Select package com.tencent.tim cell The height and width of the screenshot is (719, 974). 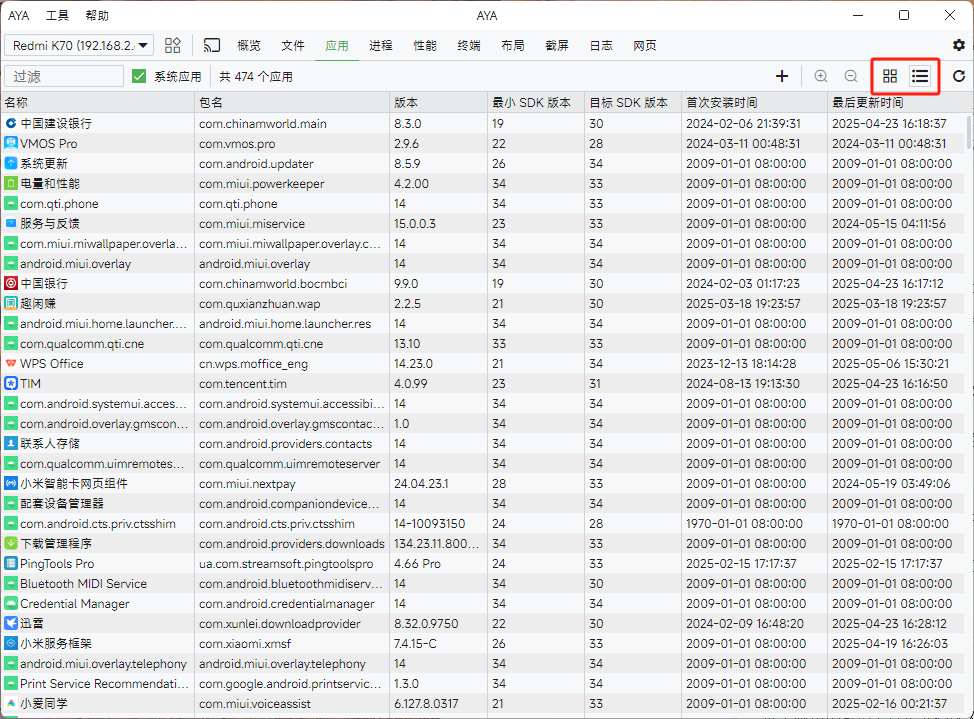pyautogui.click(x=292, y=383)
